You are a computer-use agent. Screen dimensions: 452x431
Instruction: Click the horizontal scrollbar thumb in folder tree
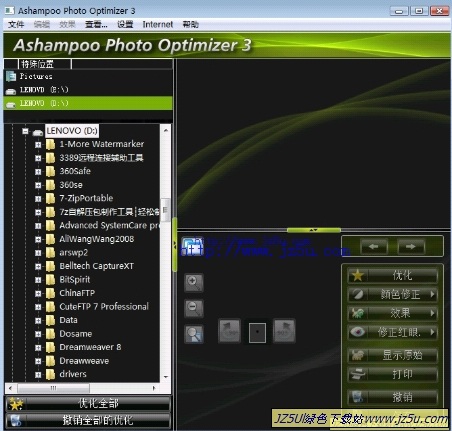(x=53, y=388)
